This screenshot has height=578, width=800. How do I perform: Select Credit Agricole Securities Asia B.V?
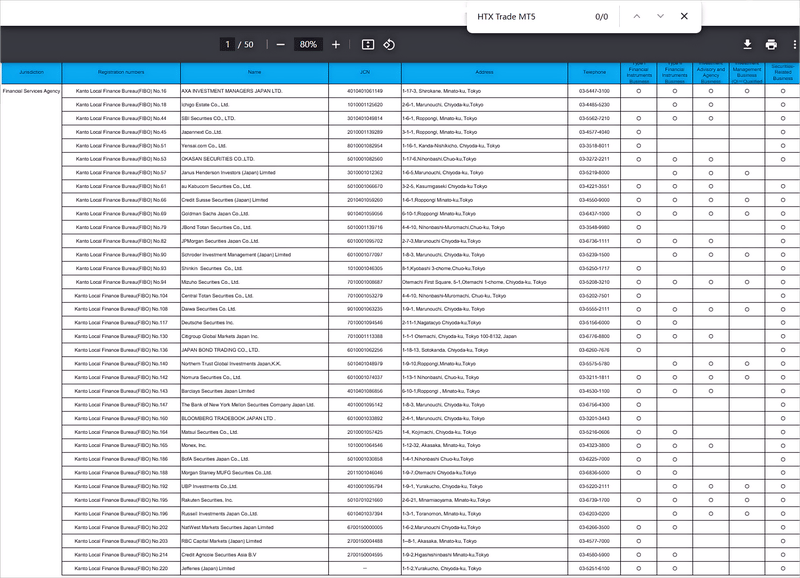coord(219,555)
